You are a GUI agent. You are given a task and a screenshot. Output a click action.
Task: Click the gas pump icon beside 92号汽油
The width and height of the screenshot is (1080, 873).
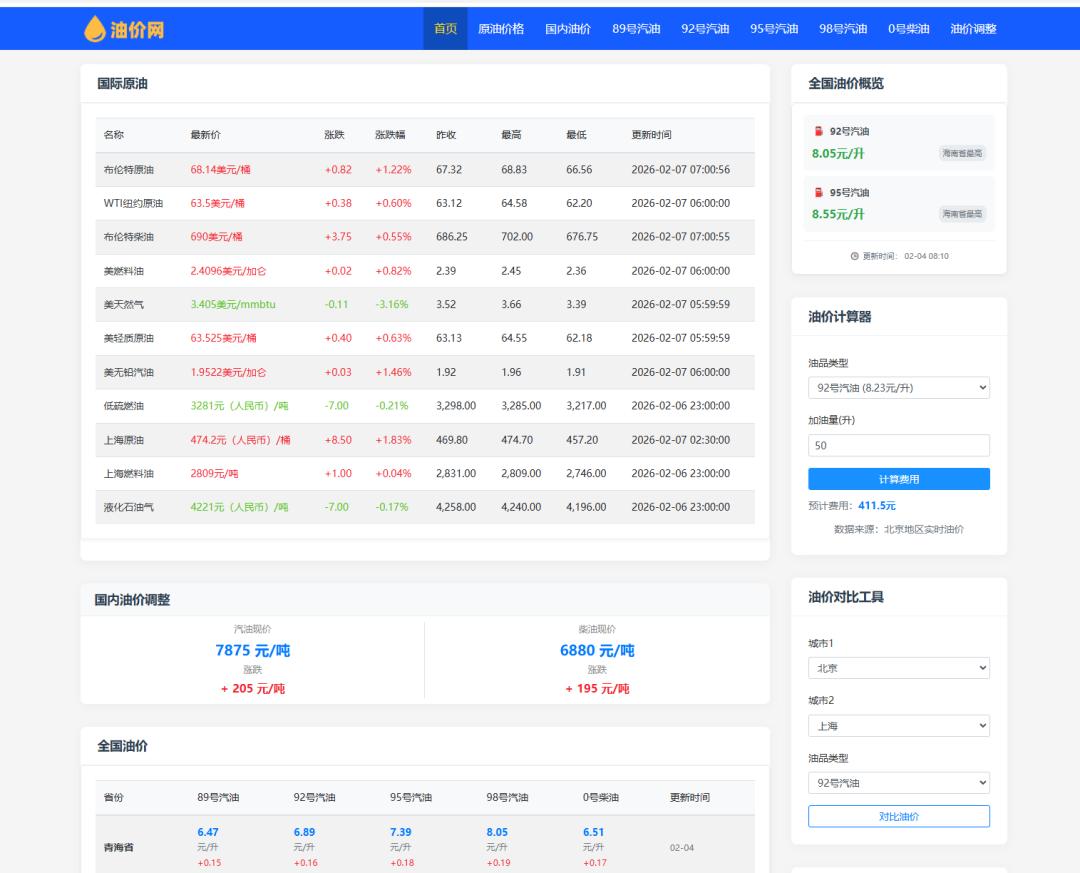[x=818, y=131]
